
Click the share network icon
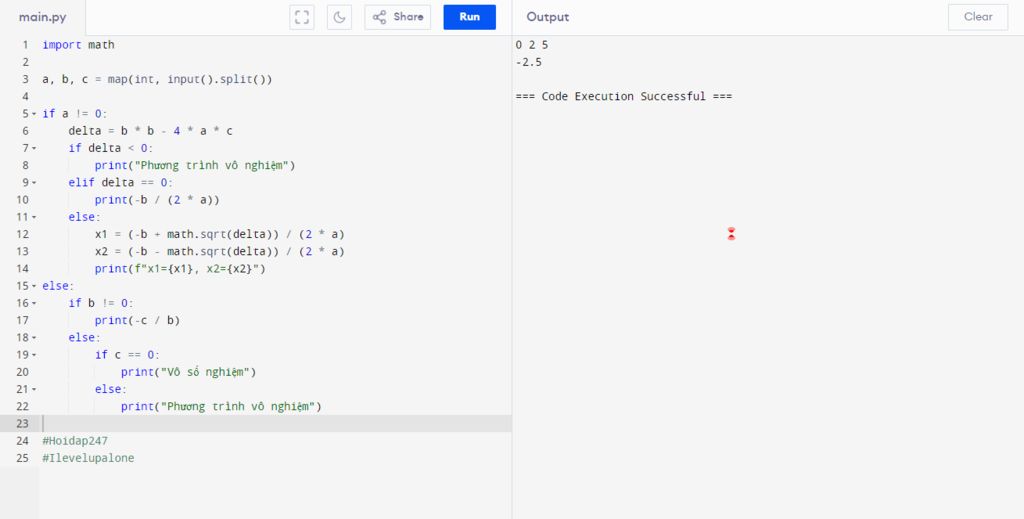[380, 17]
